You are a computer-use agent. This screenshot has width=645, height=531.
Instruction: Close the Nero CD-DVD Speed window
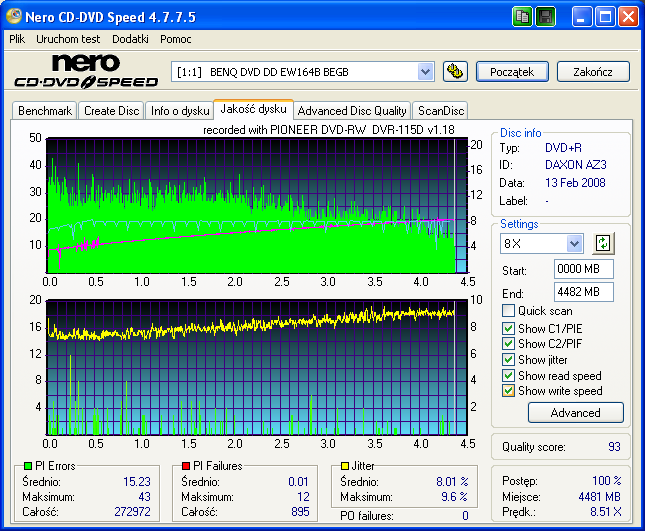[628, 17]
